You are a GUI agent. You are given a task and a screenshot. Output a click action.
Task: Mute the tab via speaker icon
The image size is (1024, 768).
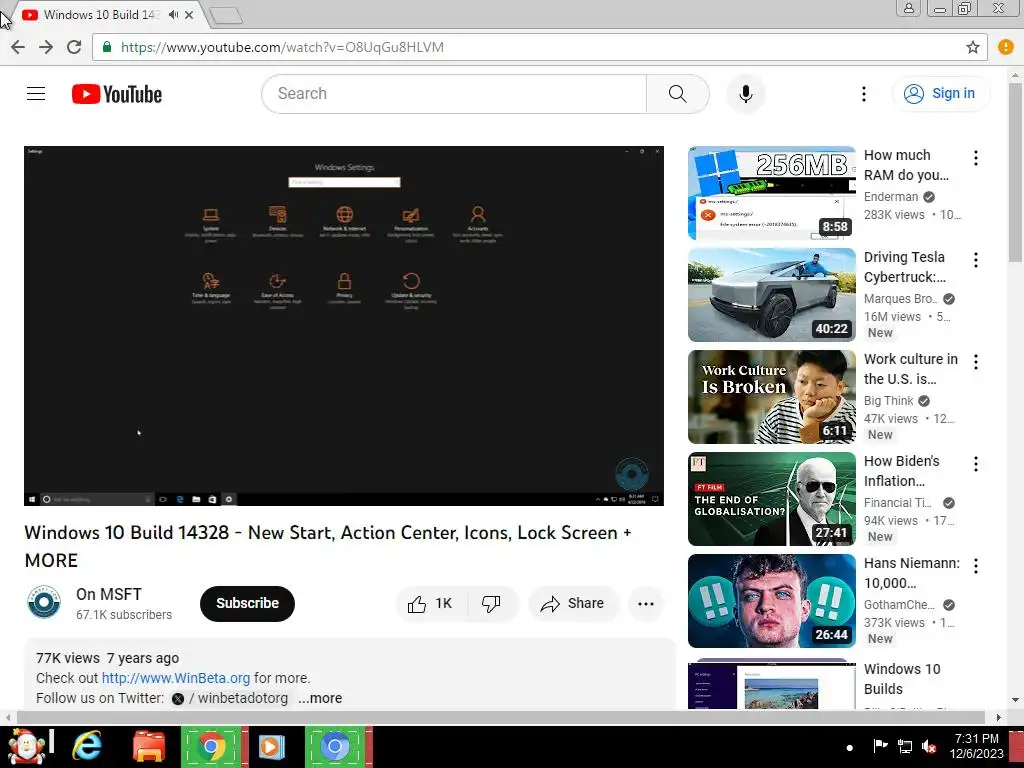pyautogui.click(x=173, y=14)
